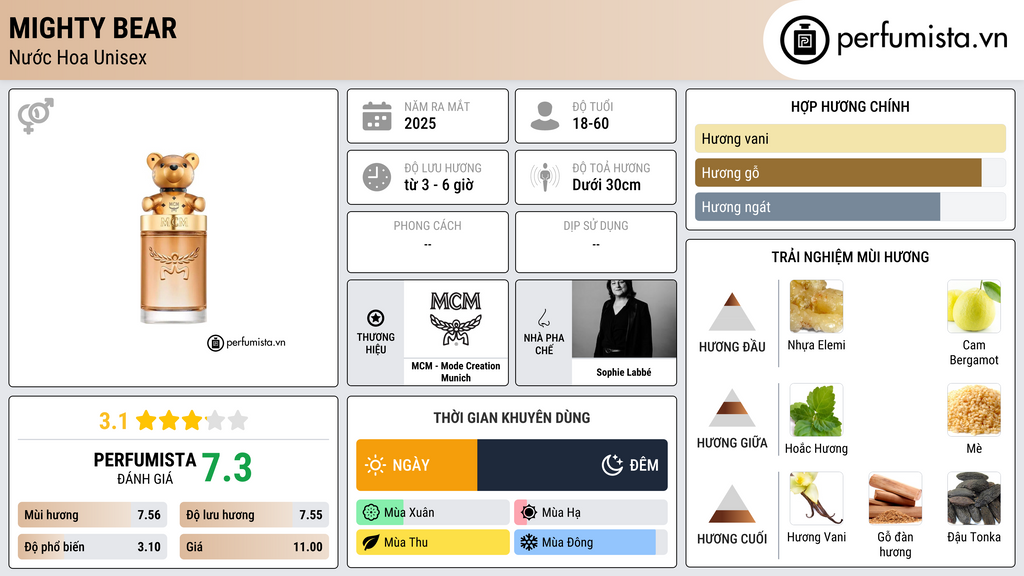Click the projection value Dưới 30cm
Viewport: 1024px width, 576px height.
[x=607, y=185]
